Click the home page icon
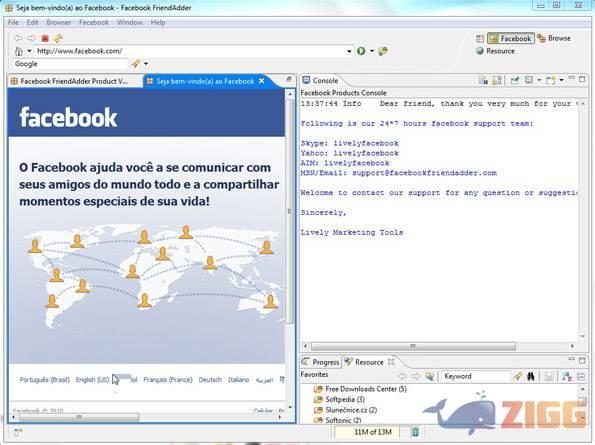595x445 pixels. coord(19,51)
